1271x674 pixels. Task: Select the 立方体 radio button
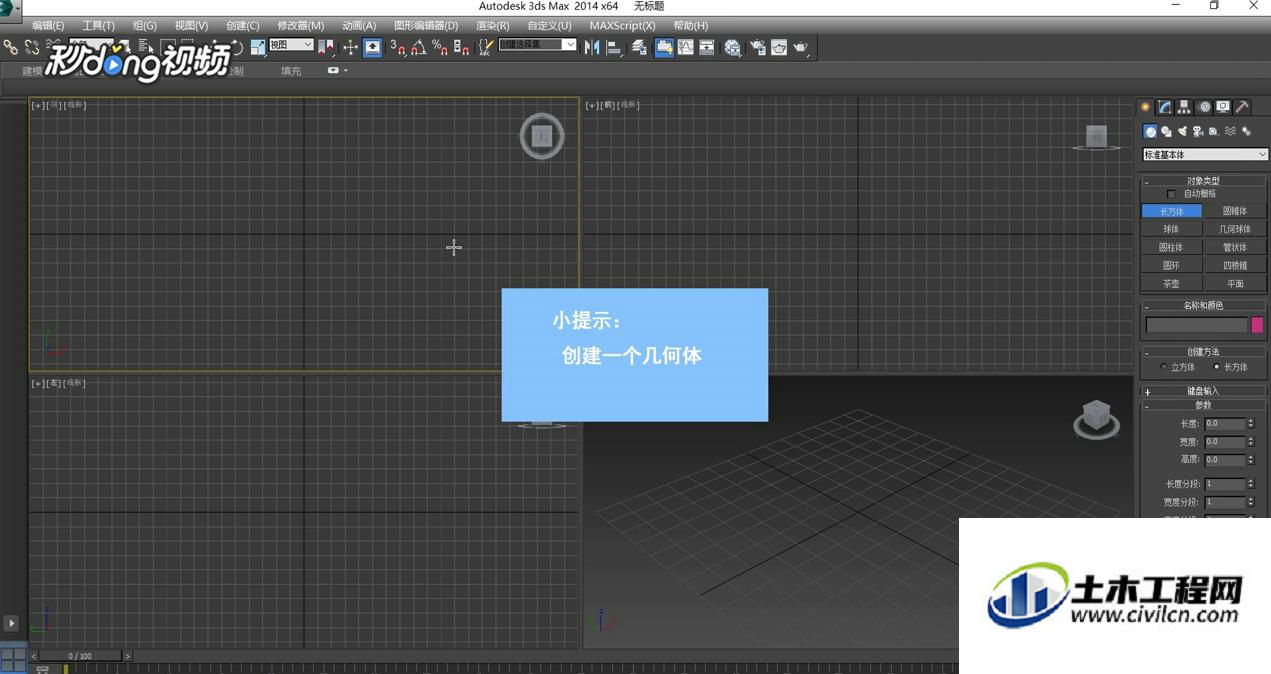point(1163,367)
